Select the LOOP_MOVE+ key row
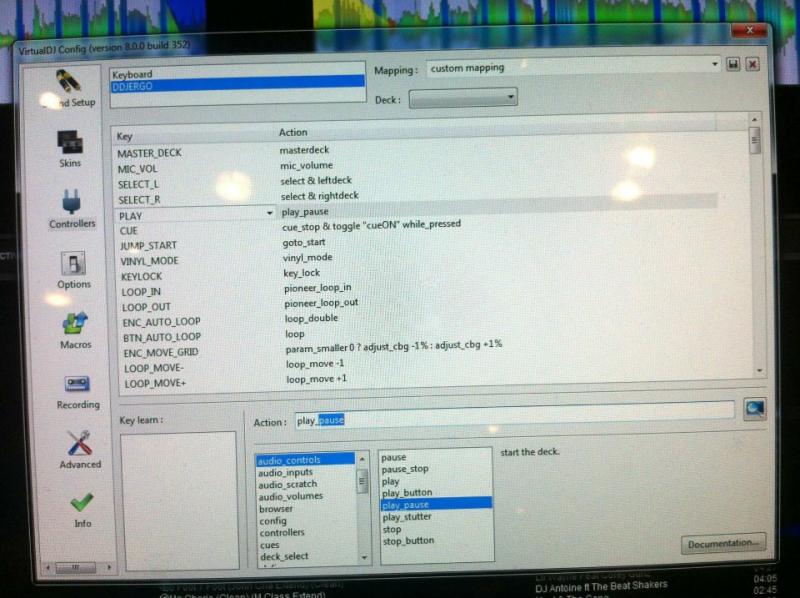The image size is (800, 598). point(156,383)
